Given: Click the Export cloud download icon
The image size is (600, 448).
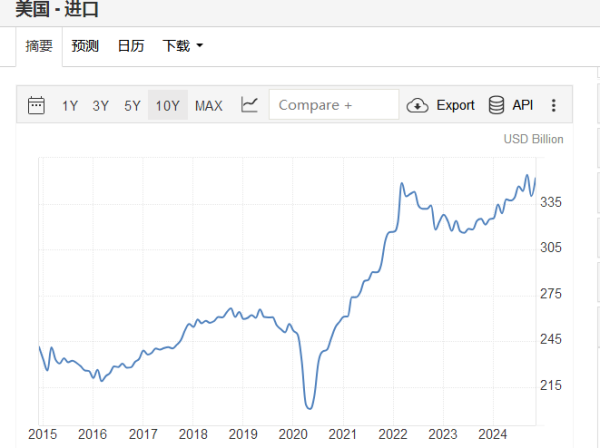Looking at the screenshot, I should click(x=417, y=105).
